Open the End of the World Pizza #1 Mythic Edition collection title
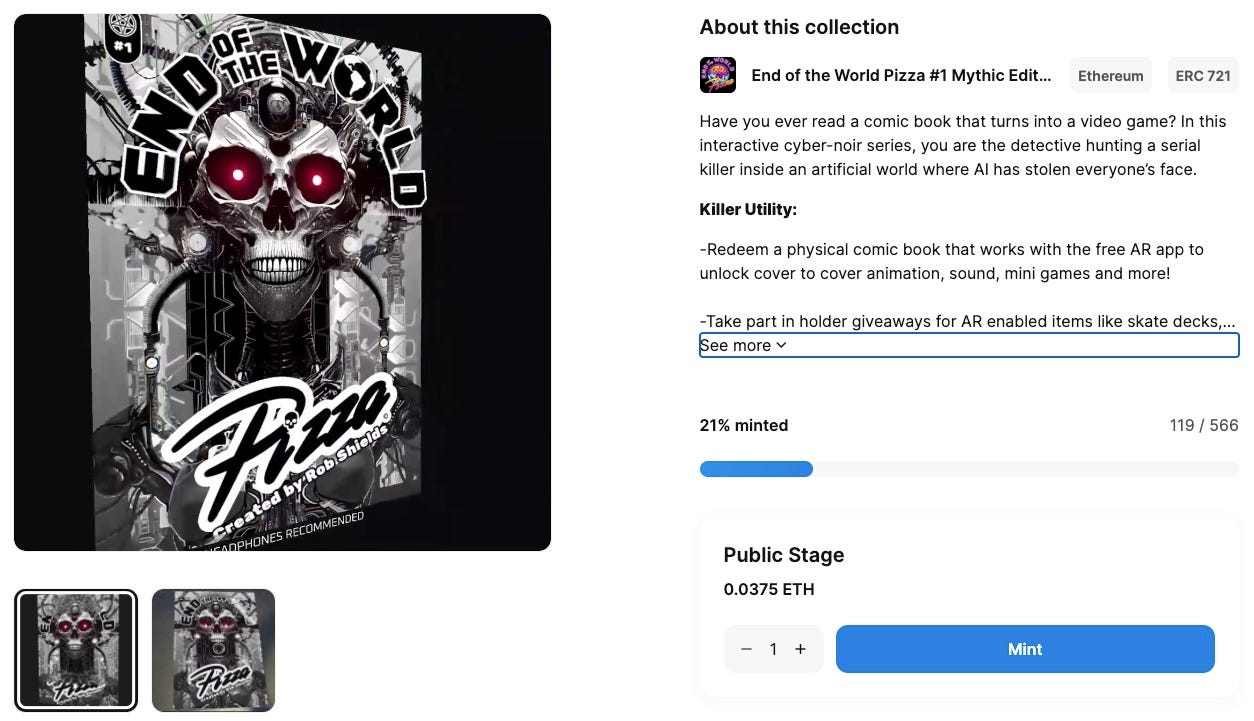 pos(901,75)
